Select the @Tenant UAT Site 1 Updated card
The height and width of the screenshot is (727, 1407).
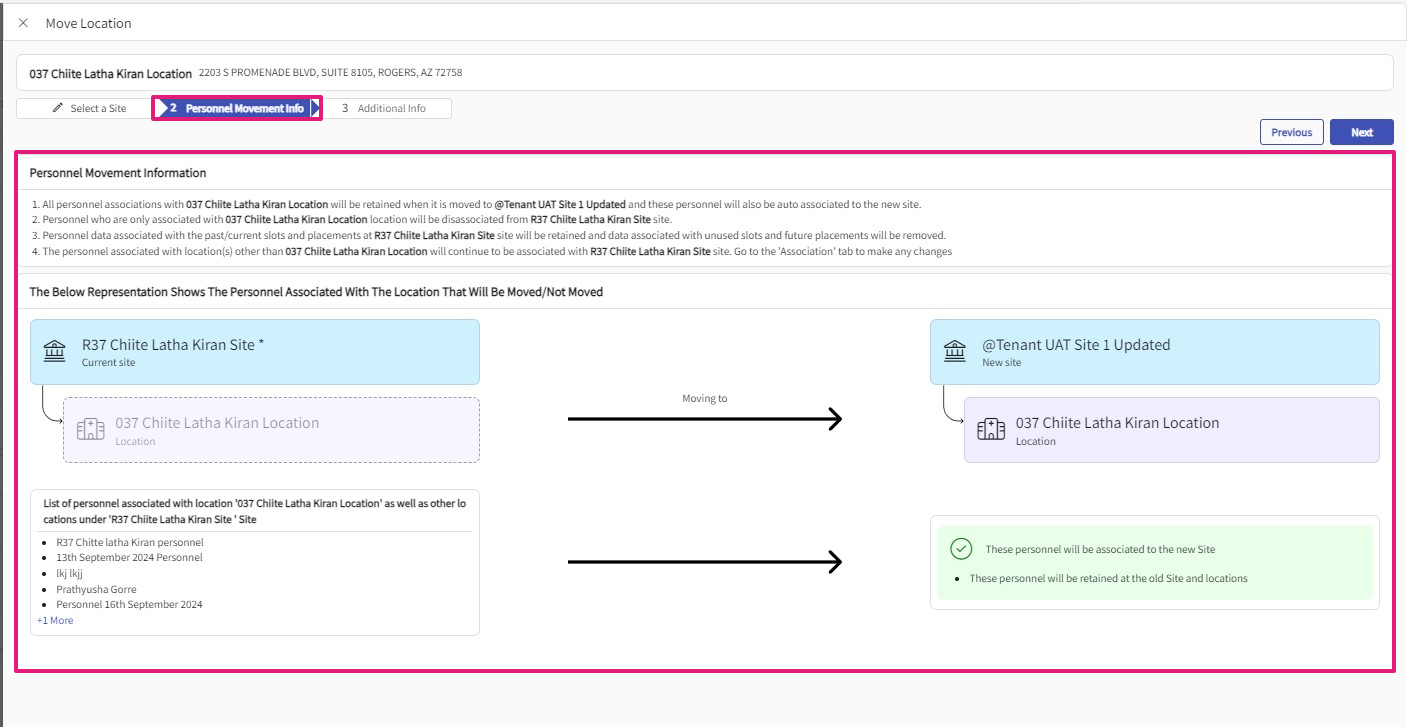[1154, 352]
